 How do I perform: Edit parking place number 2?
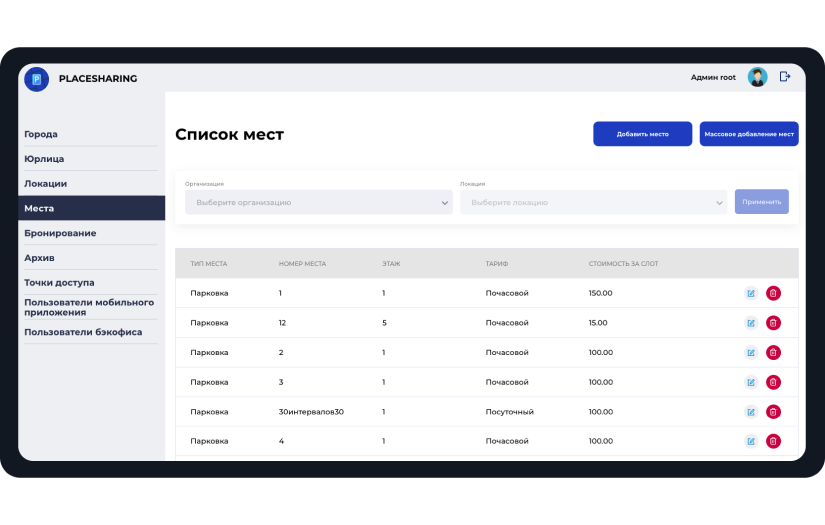click(751, 353)
